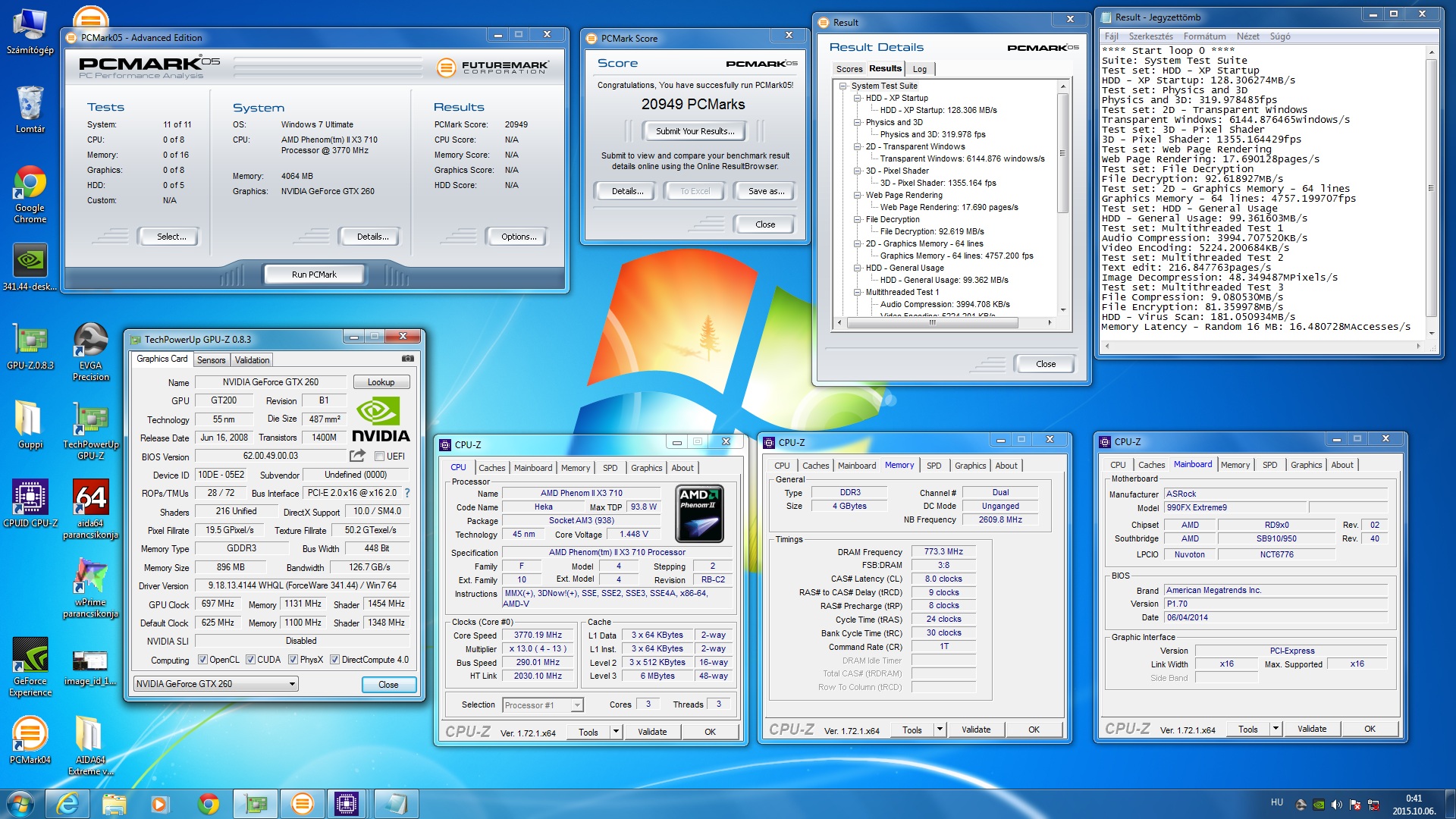Launch EVGA Precision desktop shortcut
The width and height of the screenshot is (1456, 819).
(x=90, y=351)
